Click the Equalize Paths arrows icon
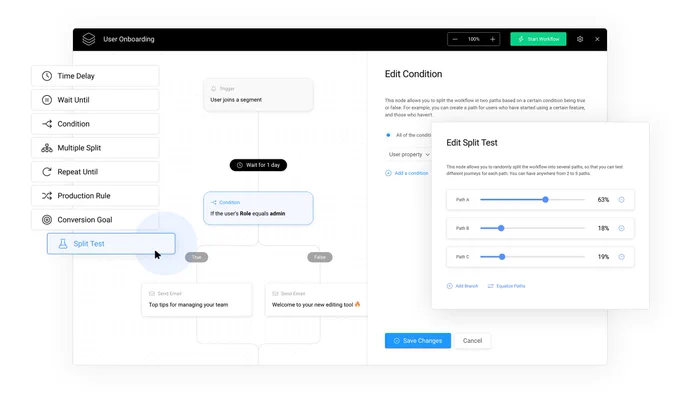Viewport: 680px width, 396px height. click(490, 286)
